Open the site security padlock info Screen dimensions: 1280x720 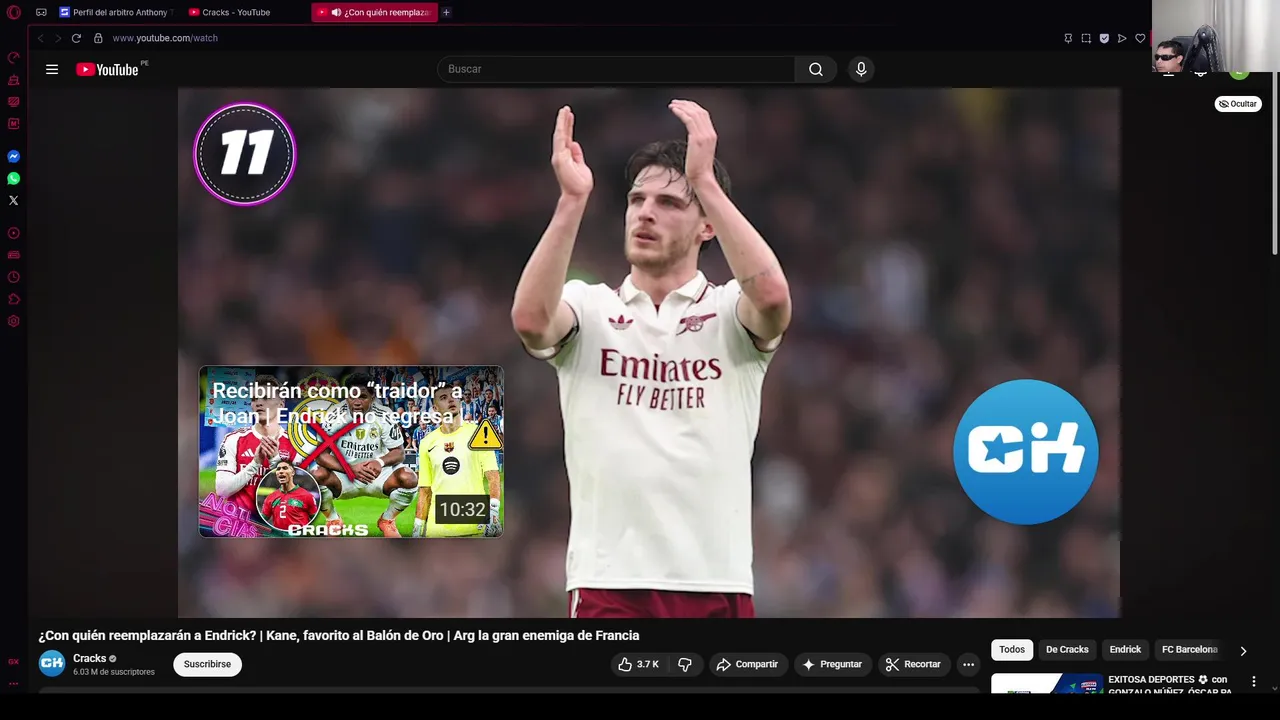click(98, 38)
